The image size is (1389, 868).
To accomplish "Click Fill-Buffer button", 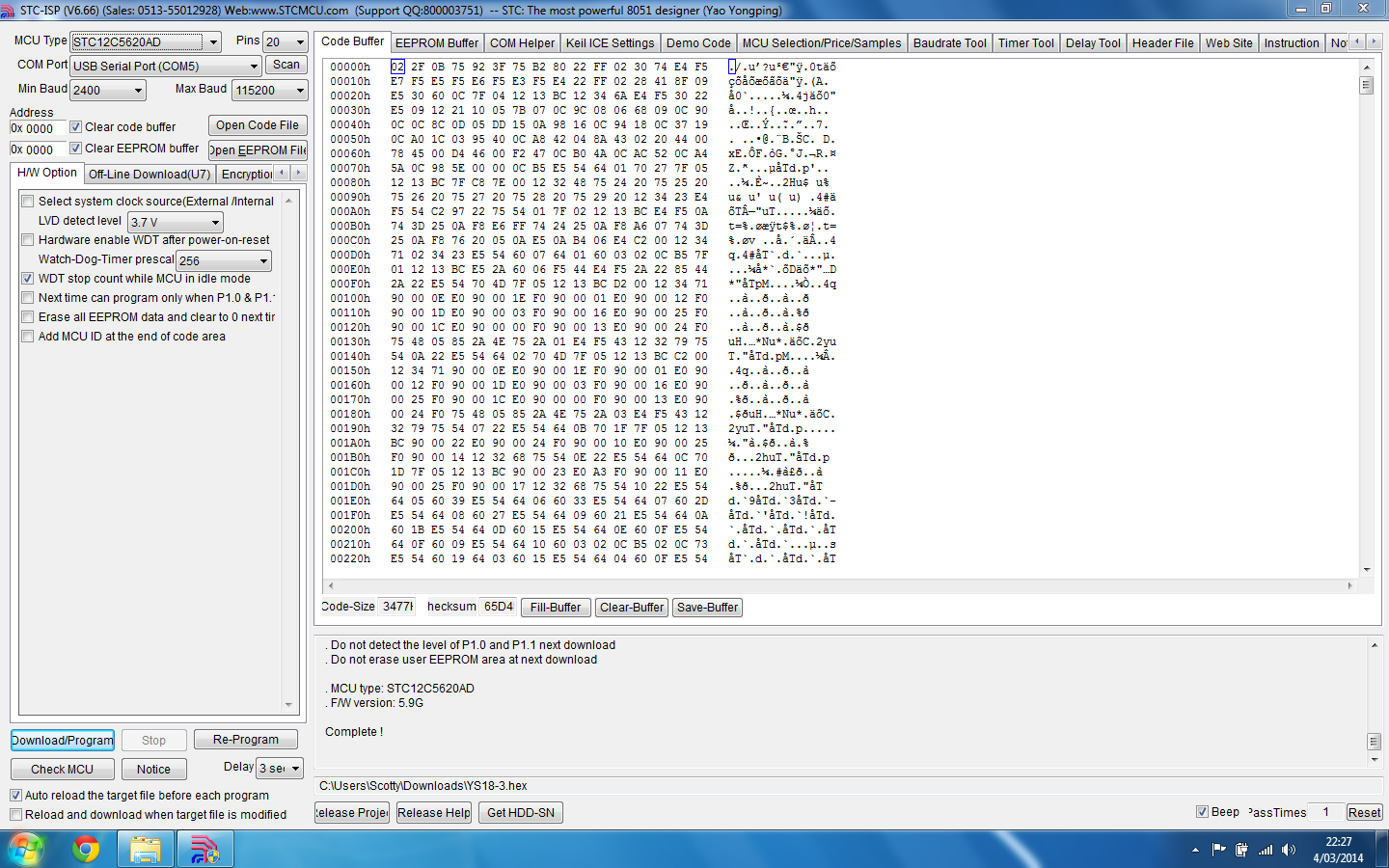I will [556, 607].
